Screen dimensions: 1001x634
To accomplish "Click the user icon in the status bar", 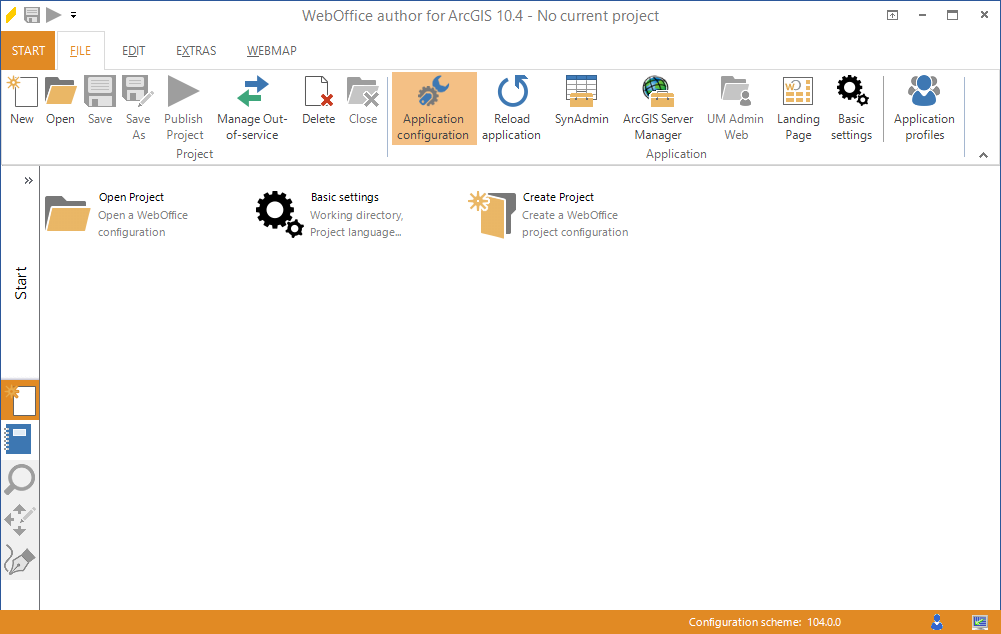I will (937, 621).
